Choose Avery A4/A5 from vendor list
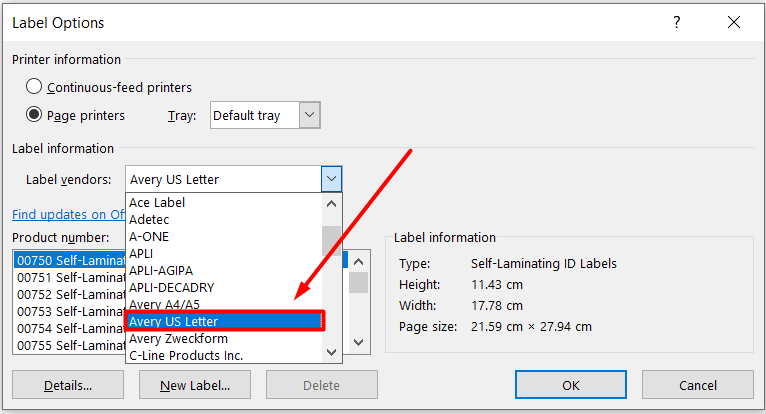766x414 pixels. 224,304
